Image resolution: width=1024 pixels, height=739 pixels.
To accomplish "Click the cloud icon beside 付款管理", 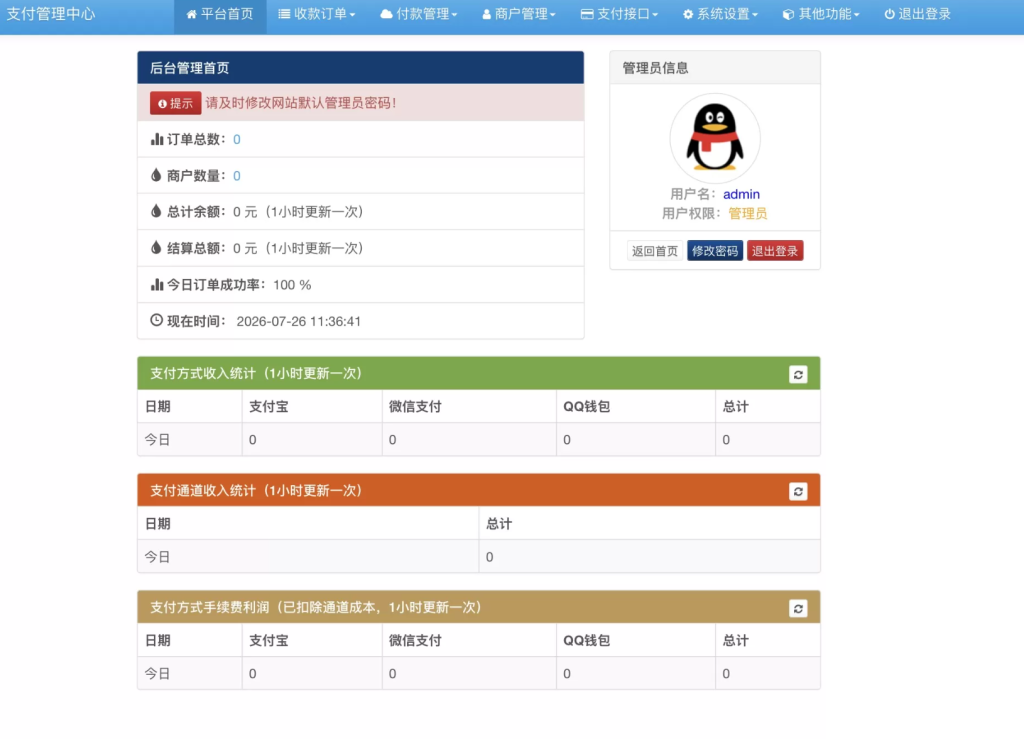I will [387, 14].
